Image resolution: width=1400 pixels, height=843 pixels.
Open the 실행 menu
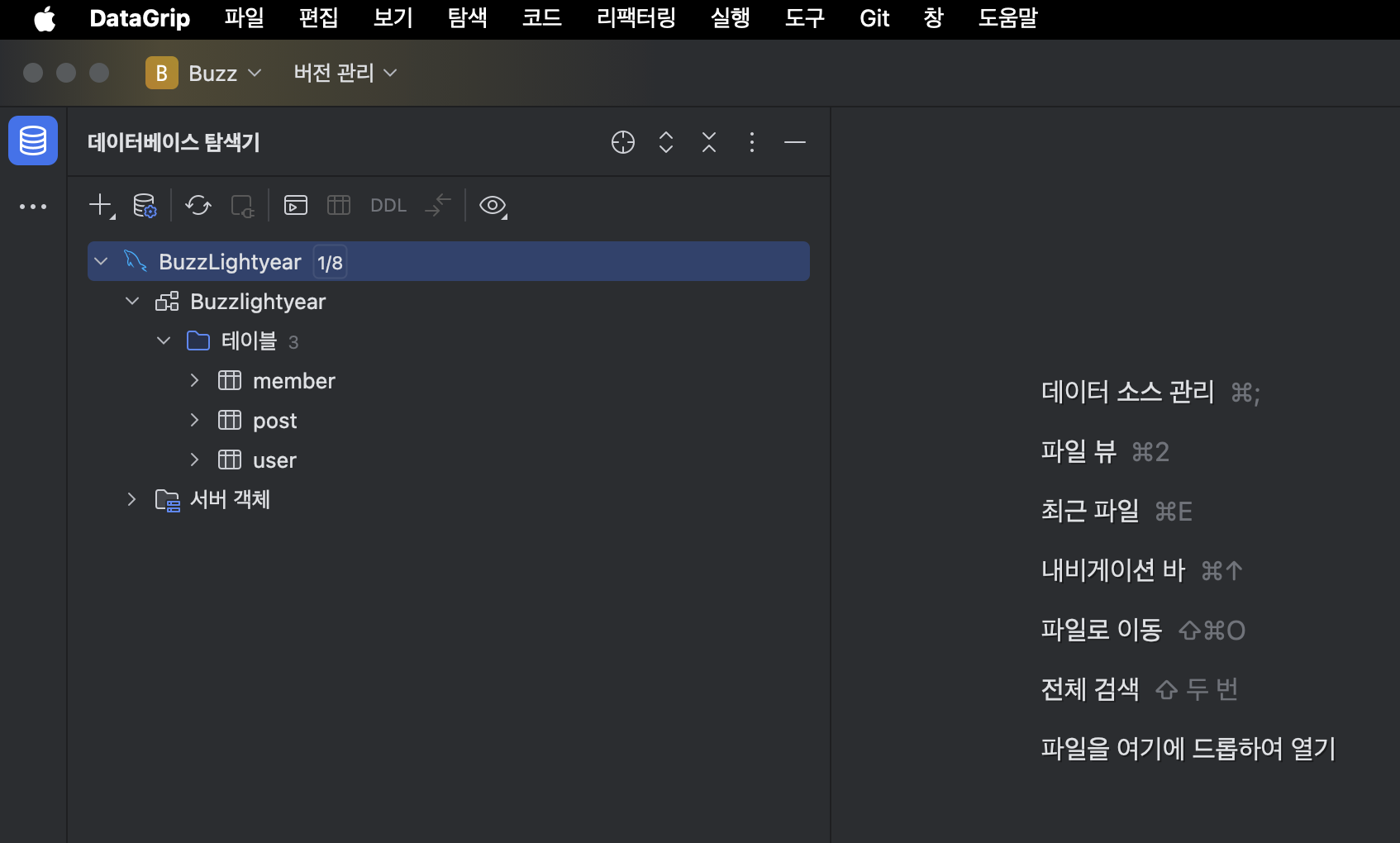731,18
